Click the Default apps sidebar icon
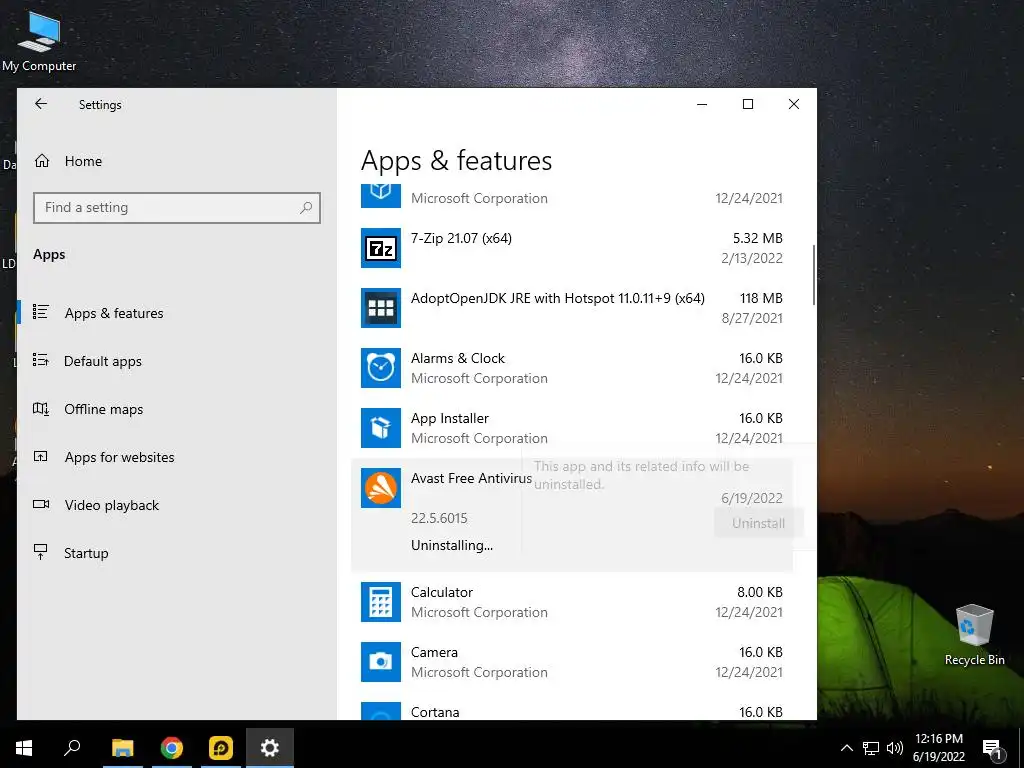This screenshot has height=768, width=1024. click(40, 360)
